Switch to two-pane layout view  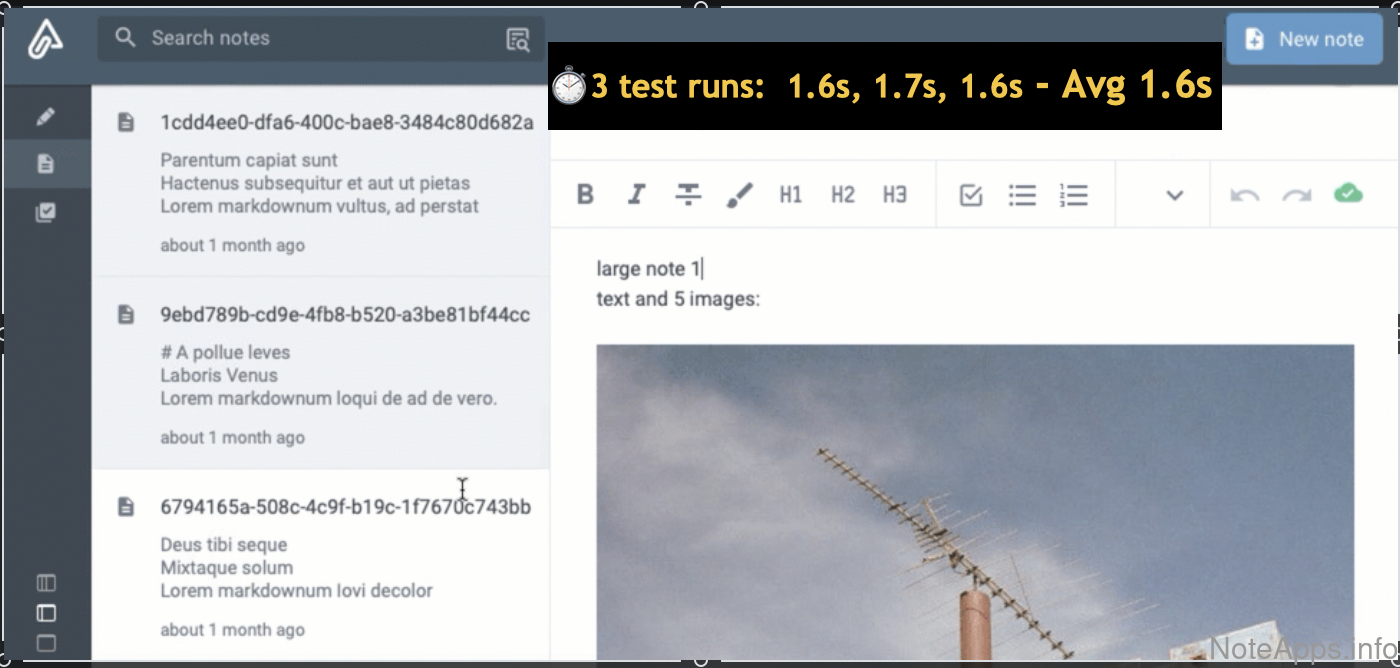[46, 613]
